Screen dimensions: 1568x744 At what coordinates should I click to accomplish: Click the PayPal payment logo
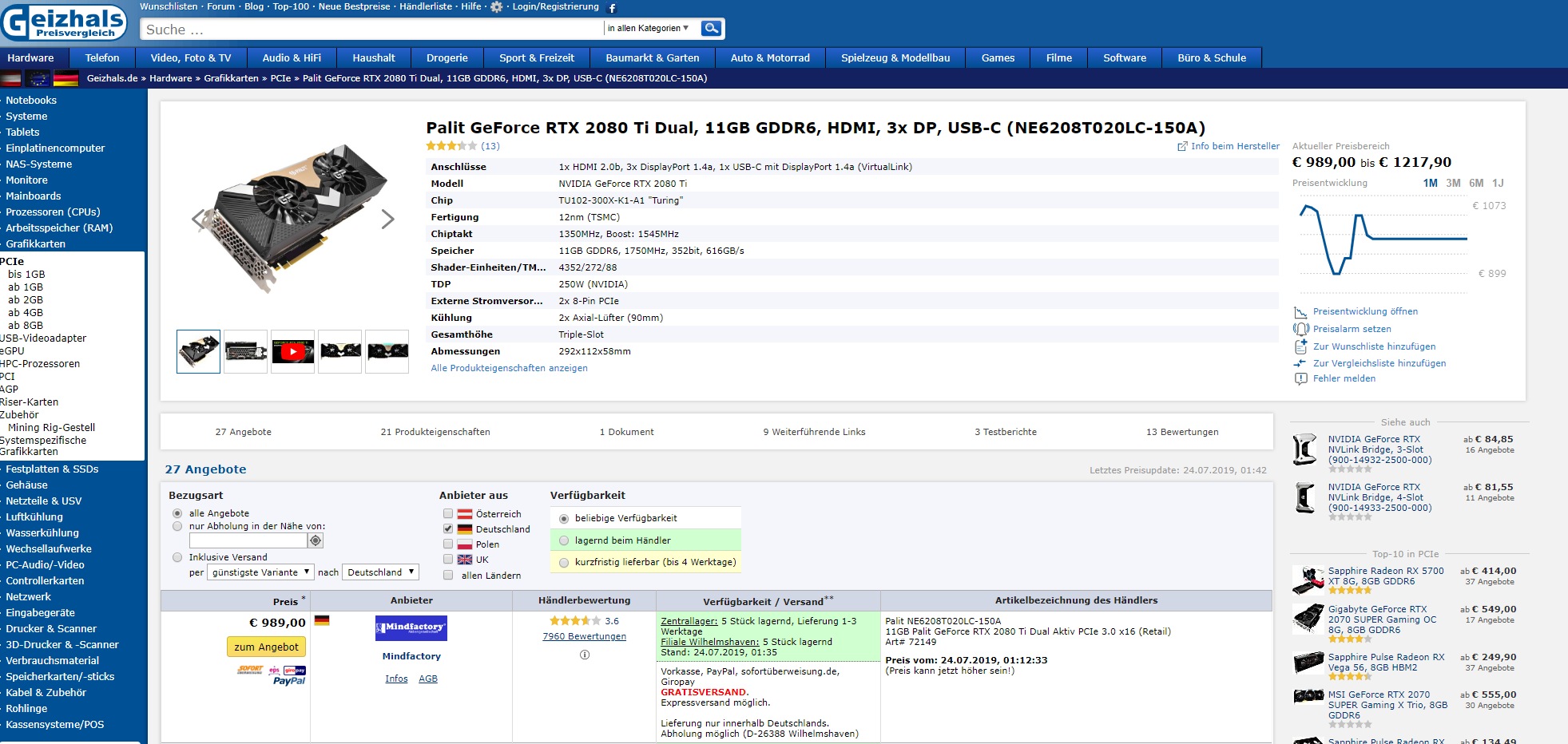[288, 681]
